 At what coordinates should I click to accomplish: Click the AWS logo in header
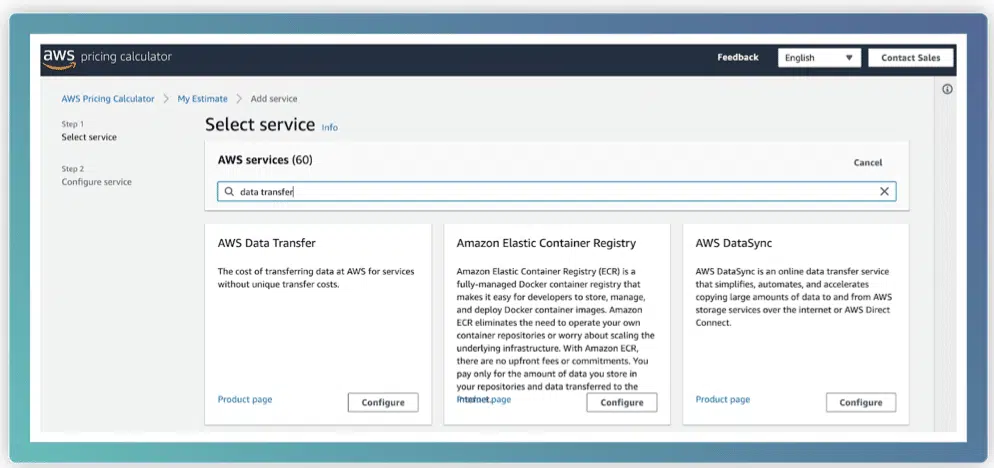click(60, 58)
